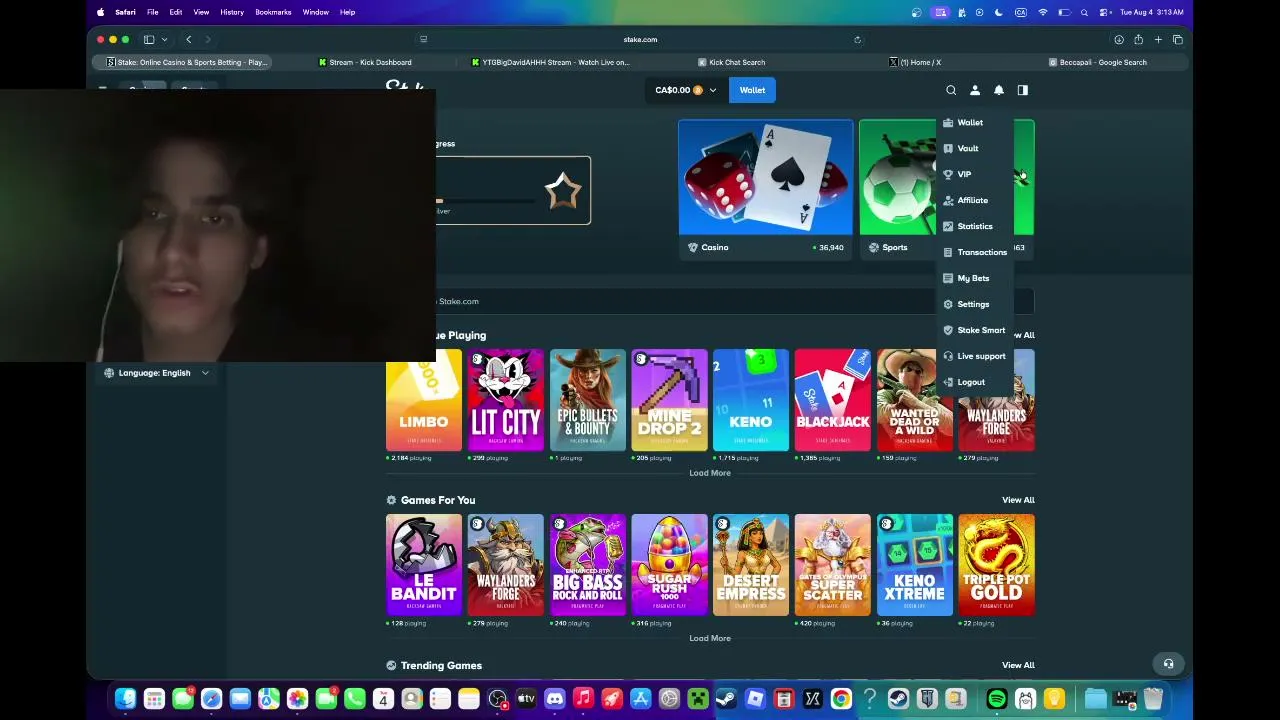
Task: Open Control Center in the menu bar
Action: click(1105, 12)
